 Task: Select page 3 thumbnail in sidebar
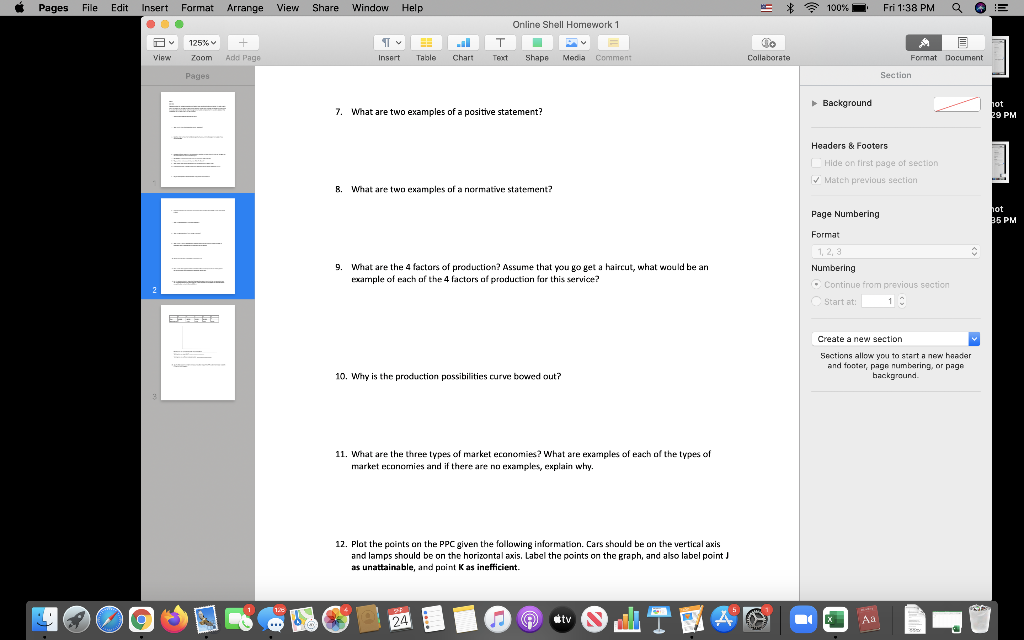coord(197,352)
